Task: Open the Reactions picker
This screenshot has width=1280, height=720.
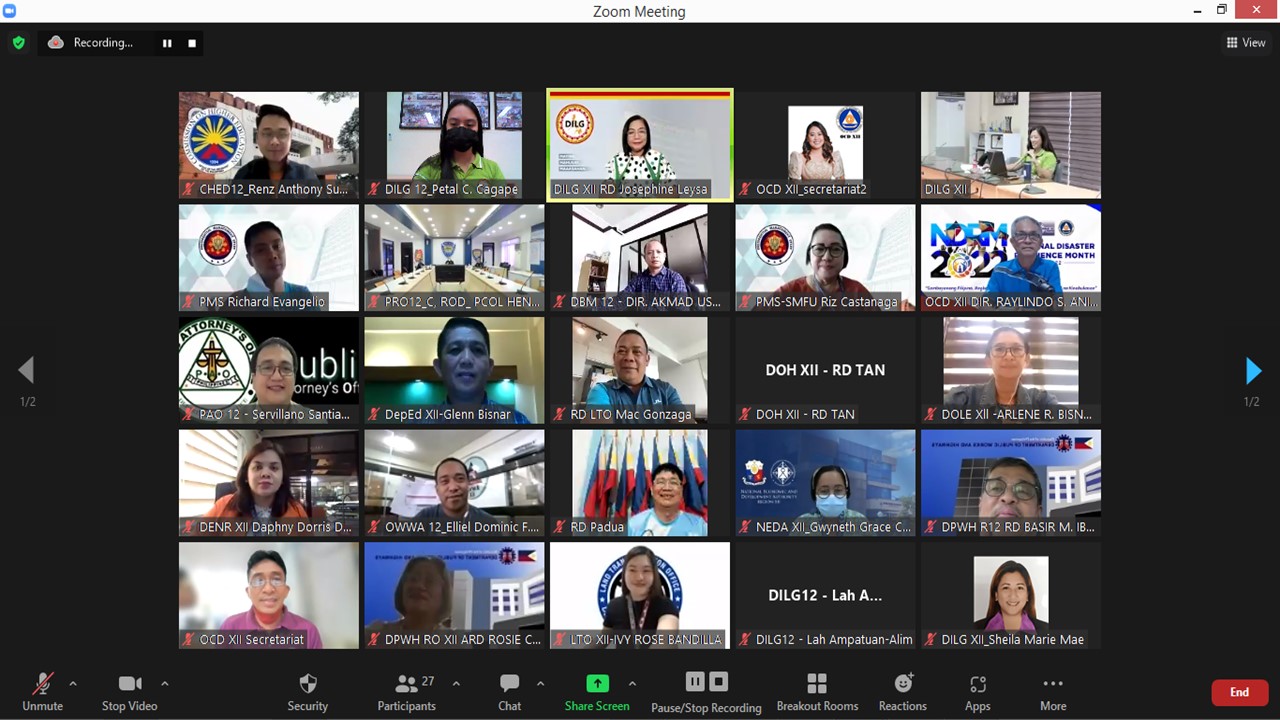Action: 903,691
